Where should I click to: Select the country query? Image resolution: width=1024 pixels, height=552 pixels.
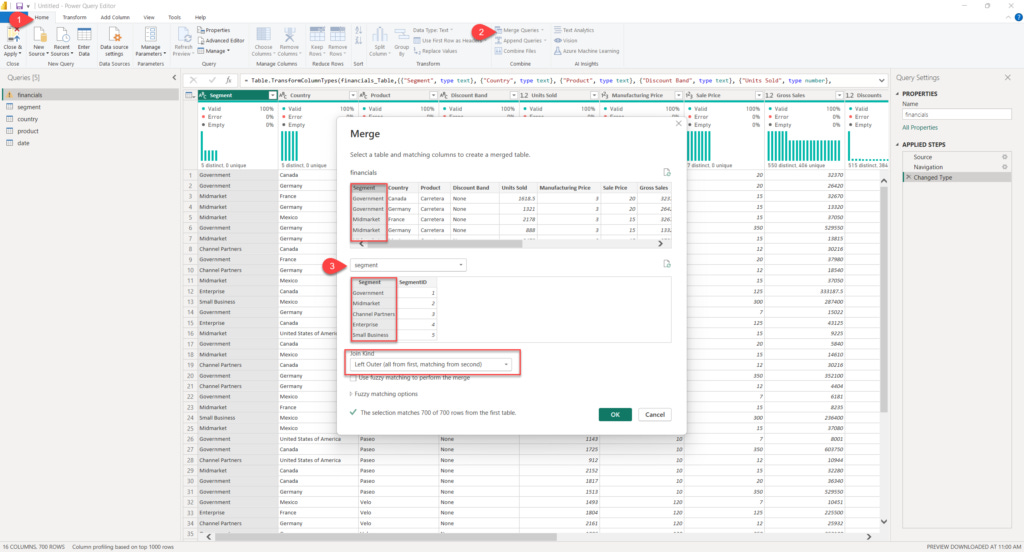tap(91, 120)
